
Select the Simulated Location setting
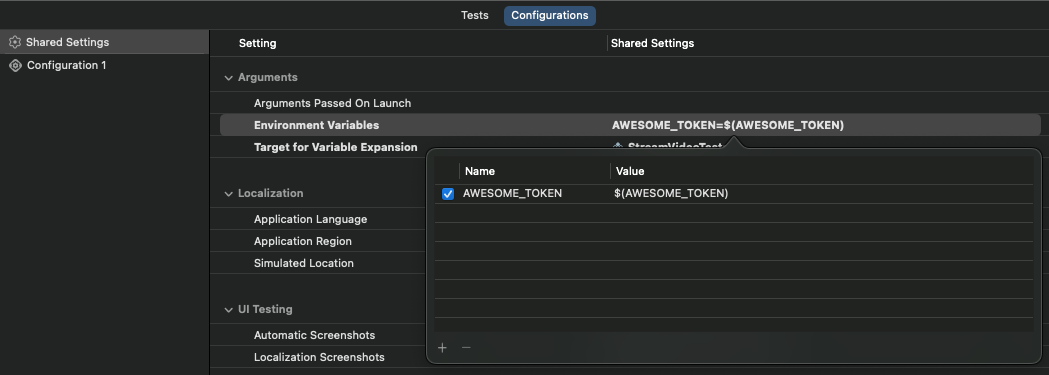click(x=304, y=263)
